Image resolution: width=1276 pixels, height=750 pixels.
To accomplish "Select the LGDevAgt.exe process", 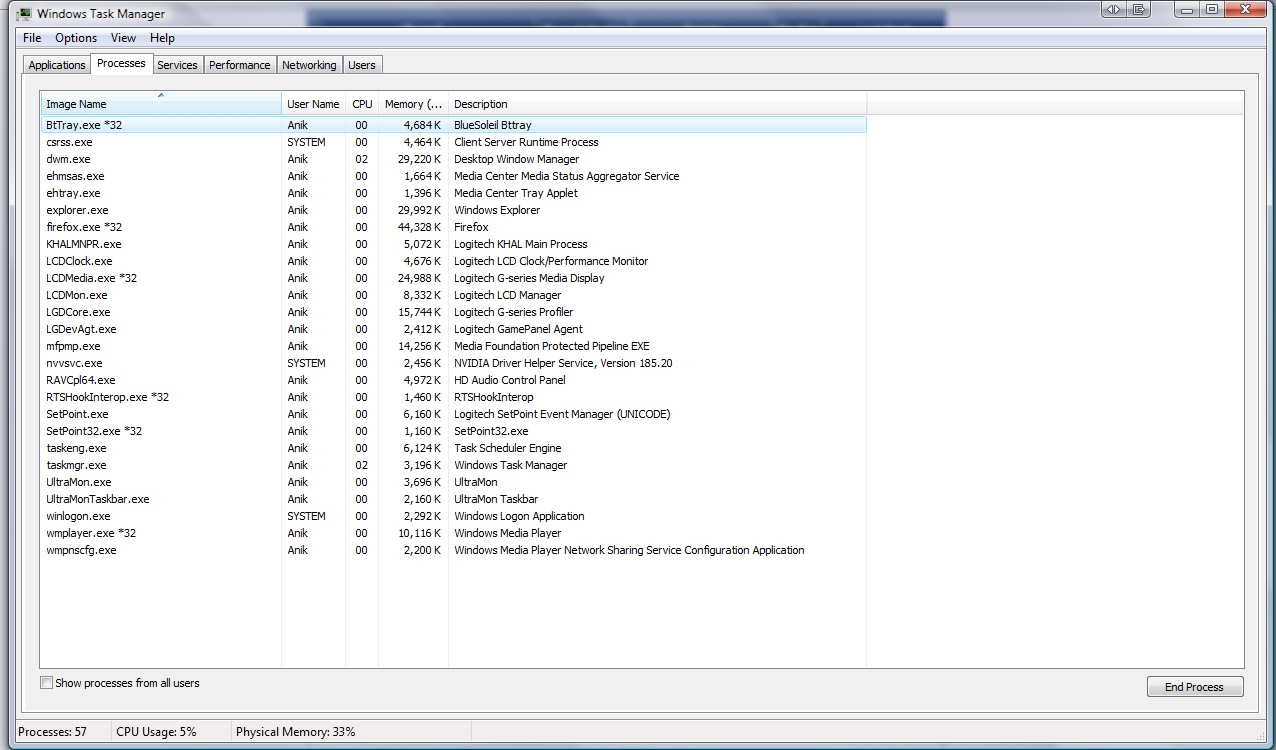I will click(453, 329).
